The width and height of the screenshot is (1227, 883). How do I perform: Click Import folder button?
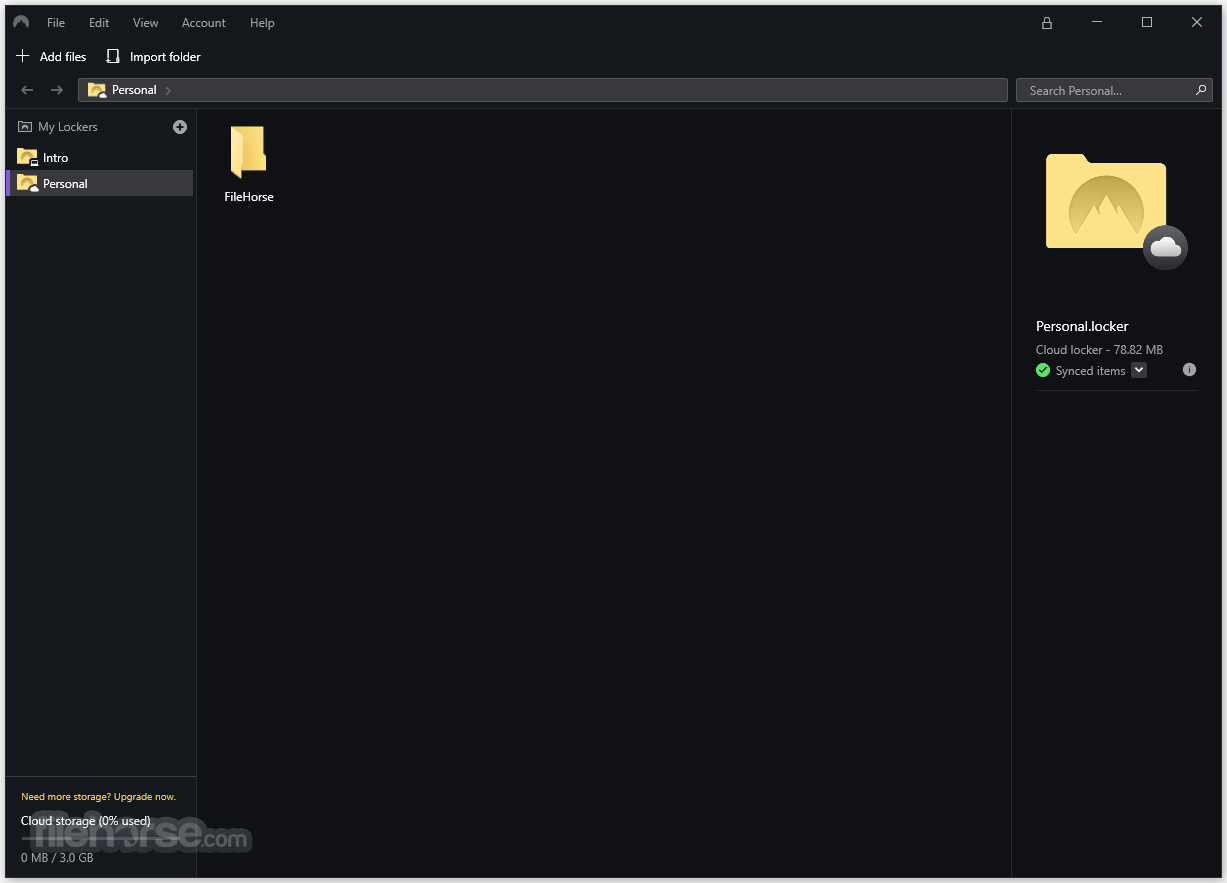tap(154, 57)
